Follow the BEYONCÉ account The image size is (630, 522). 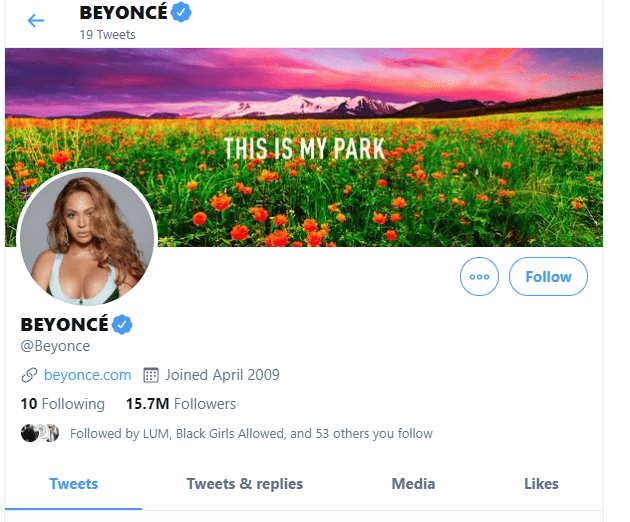pyautogui.click(x=548, y=277)
